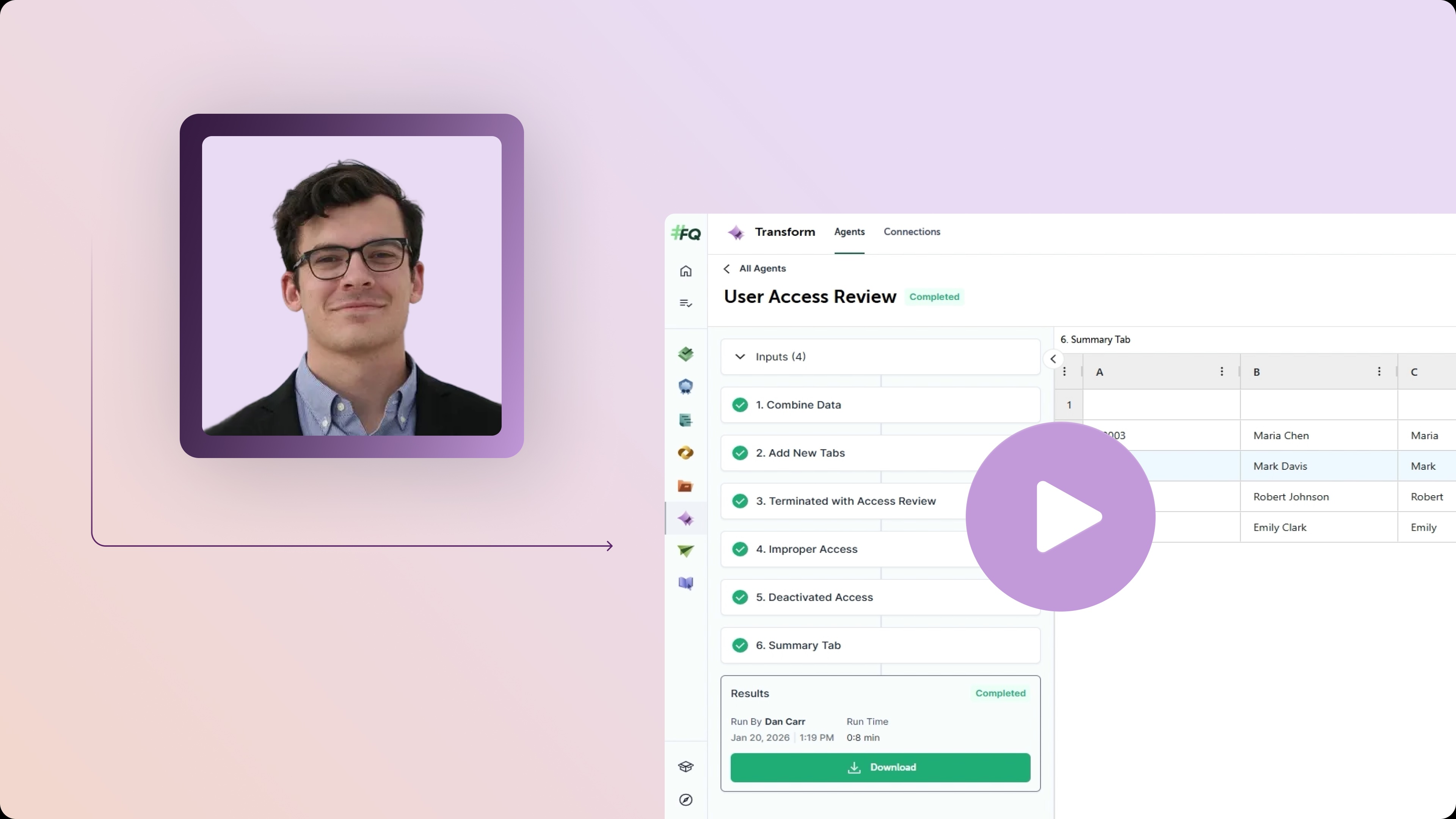Open the blue award badge sidebar icon
1456x819 pixels.
click(686, 387)
